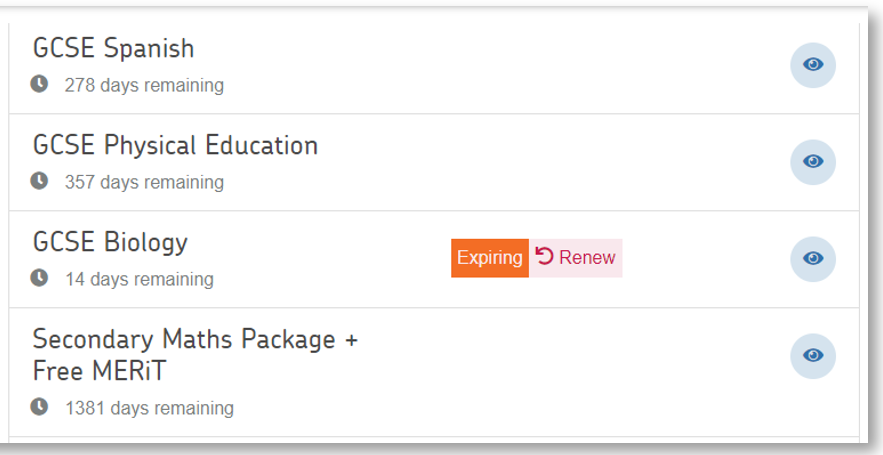
Task: View GCSE Biology using its eye icon
Action: click(x=813, y=259)
